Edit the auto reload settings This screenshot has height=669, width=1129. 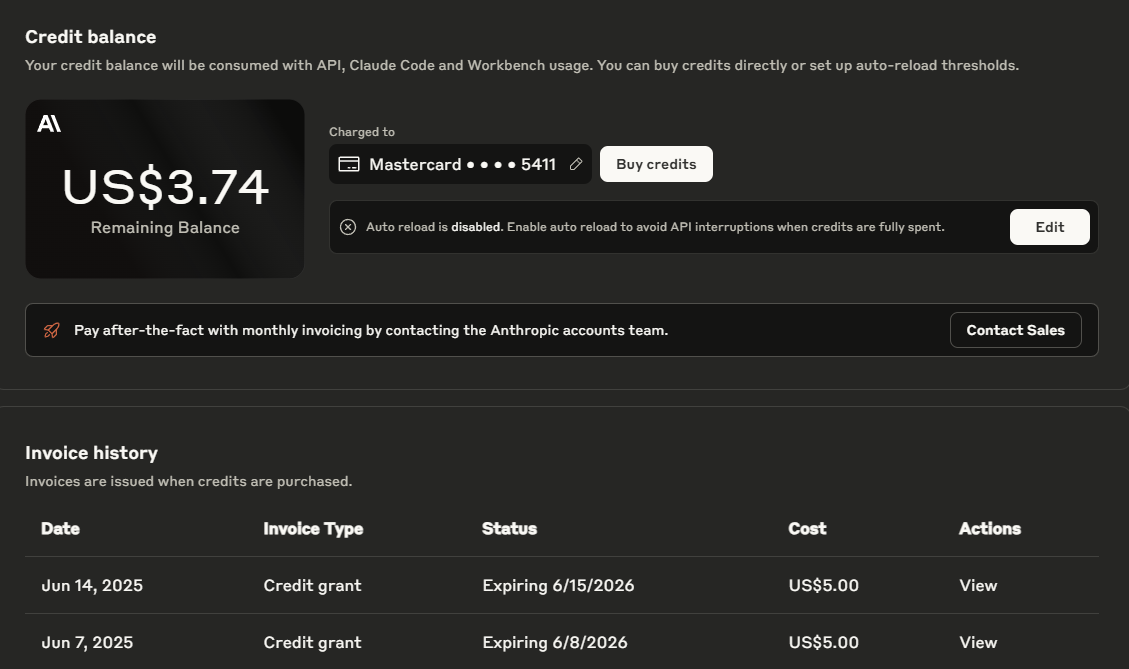coord(1049,227)
